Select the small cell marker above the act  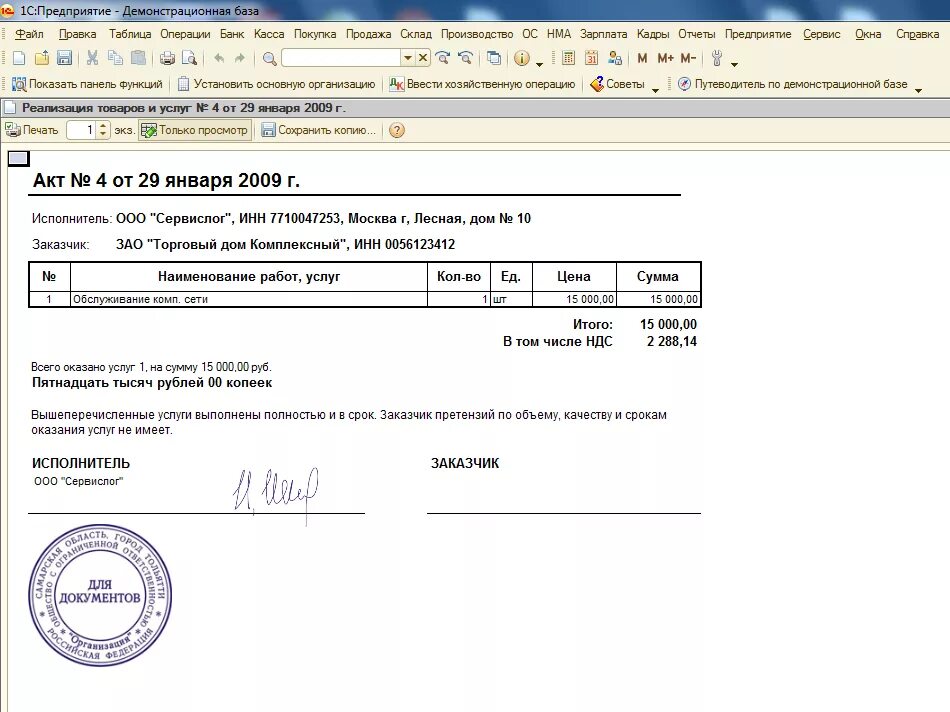pos(18,159)
